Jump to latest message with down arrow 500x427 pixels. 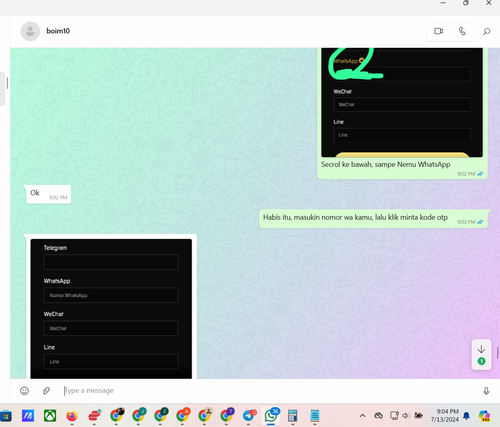(481, 354)
